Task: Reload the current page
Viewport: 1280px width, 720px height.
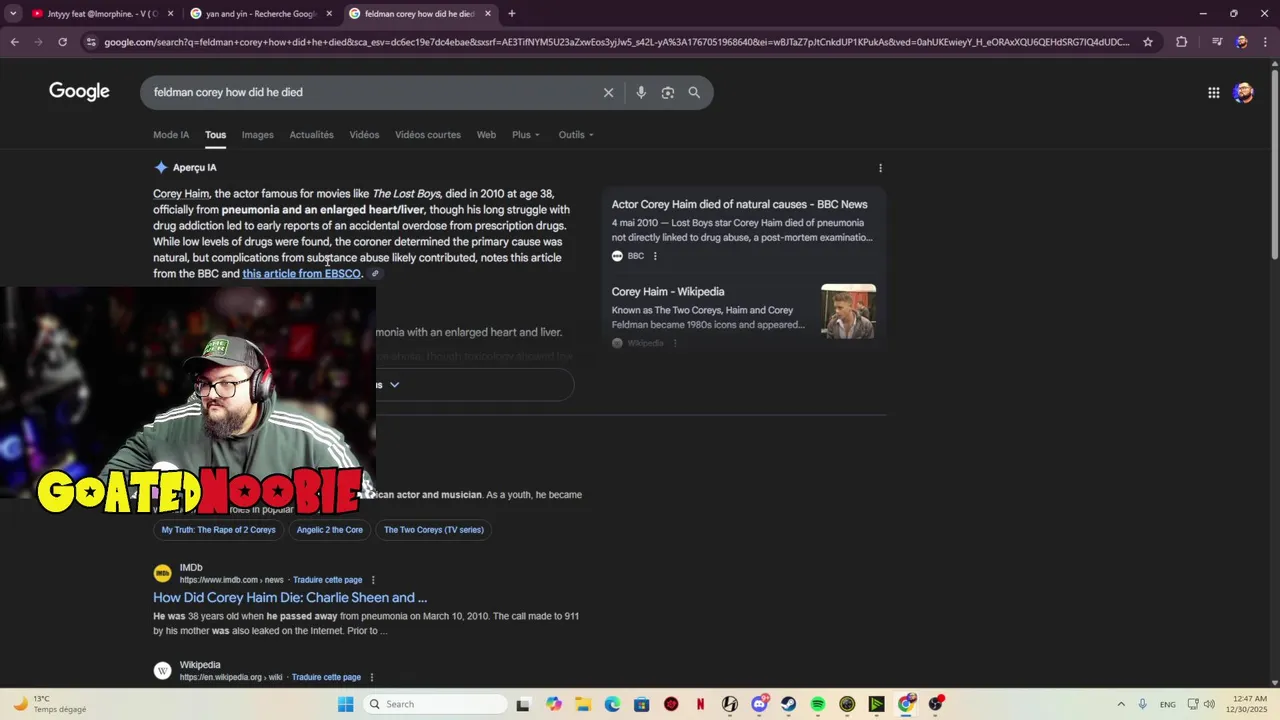Action: tap(62, 42)
